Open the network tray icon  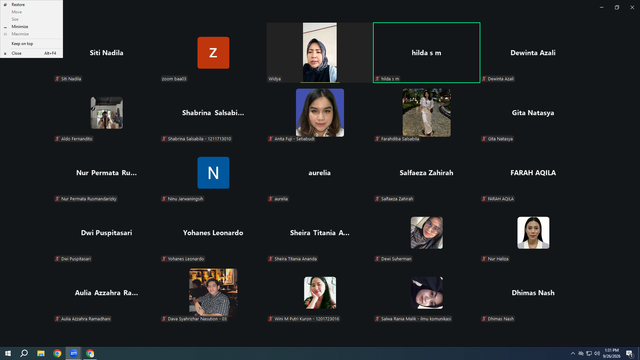[x=589, y=353]
